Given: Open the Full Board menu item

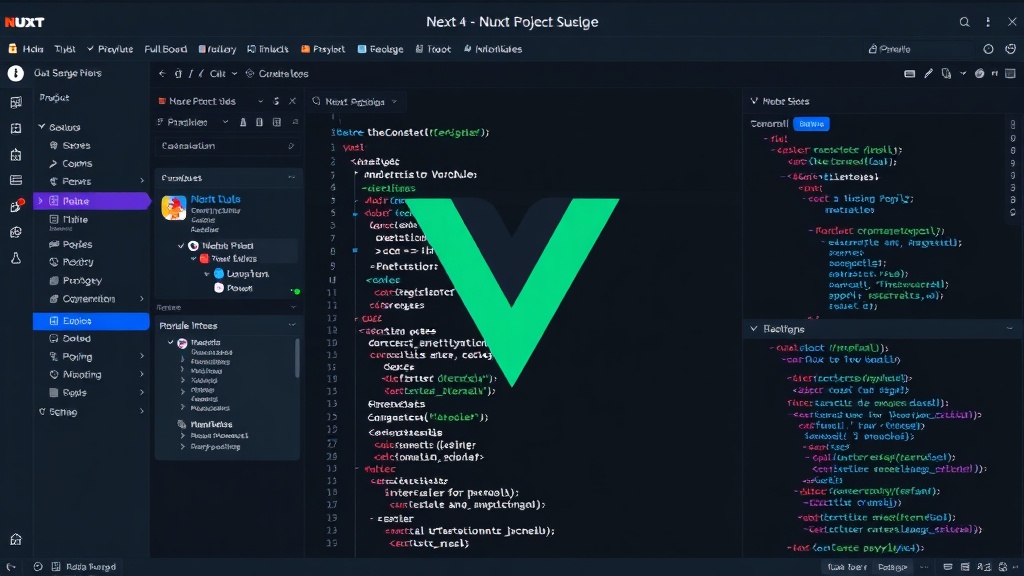Looking at the screenshot, I should (x=165, y=49).
